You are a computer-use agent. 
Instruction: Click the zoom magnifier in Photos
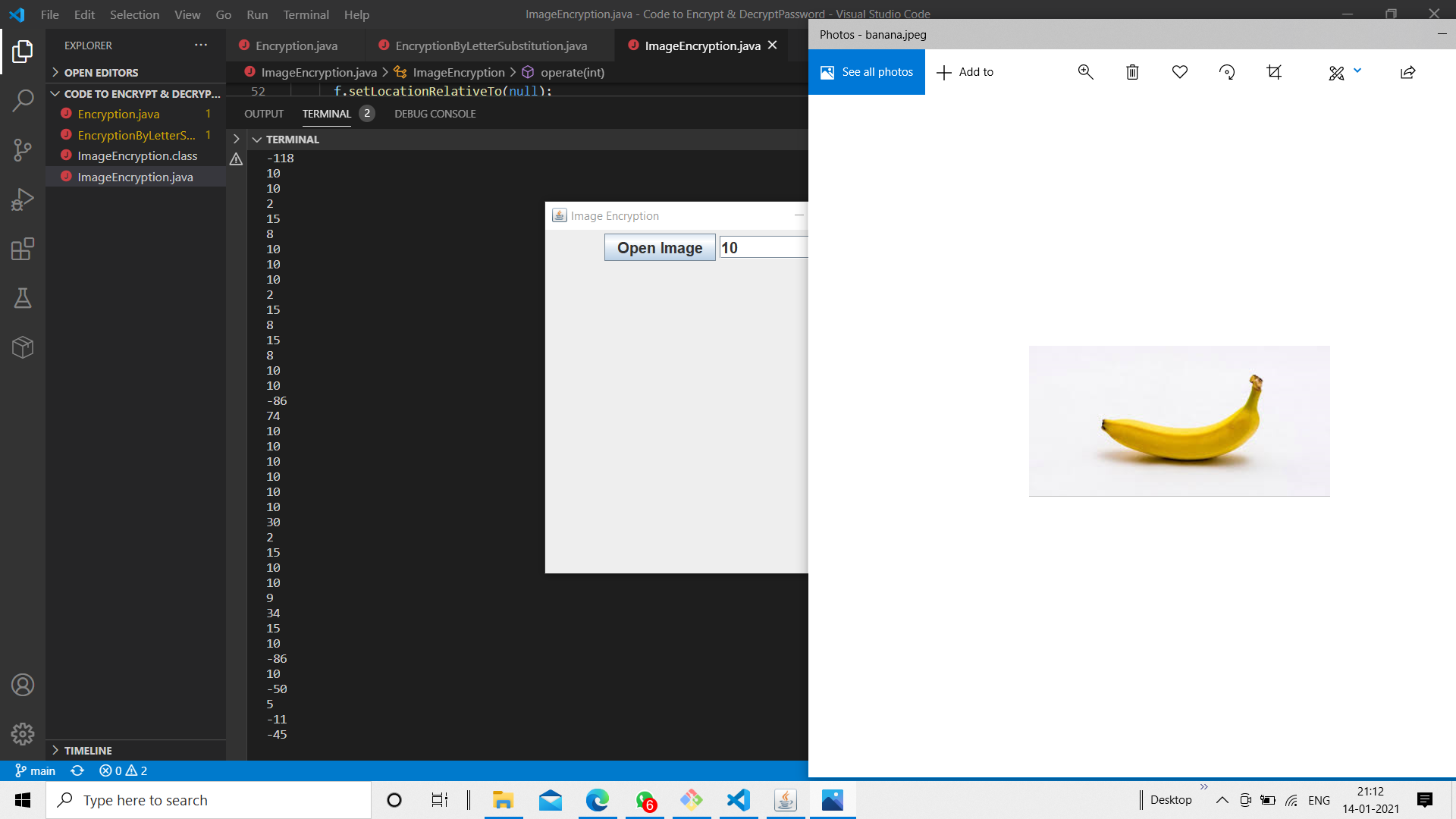[1085, 72]
